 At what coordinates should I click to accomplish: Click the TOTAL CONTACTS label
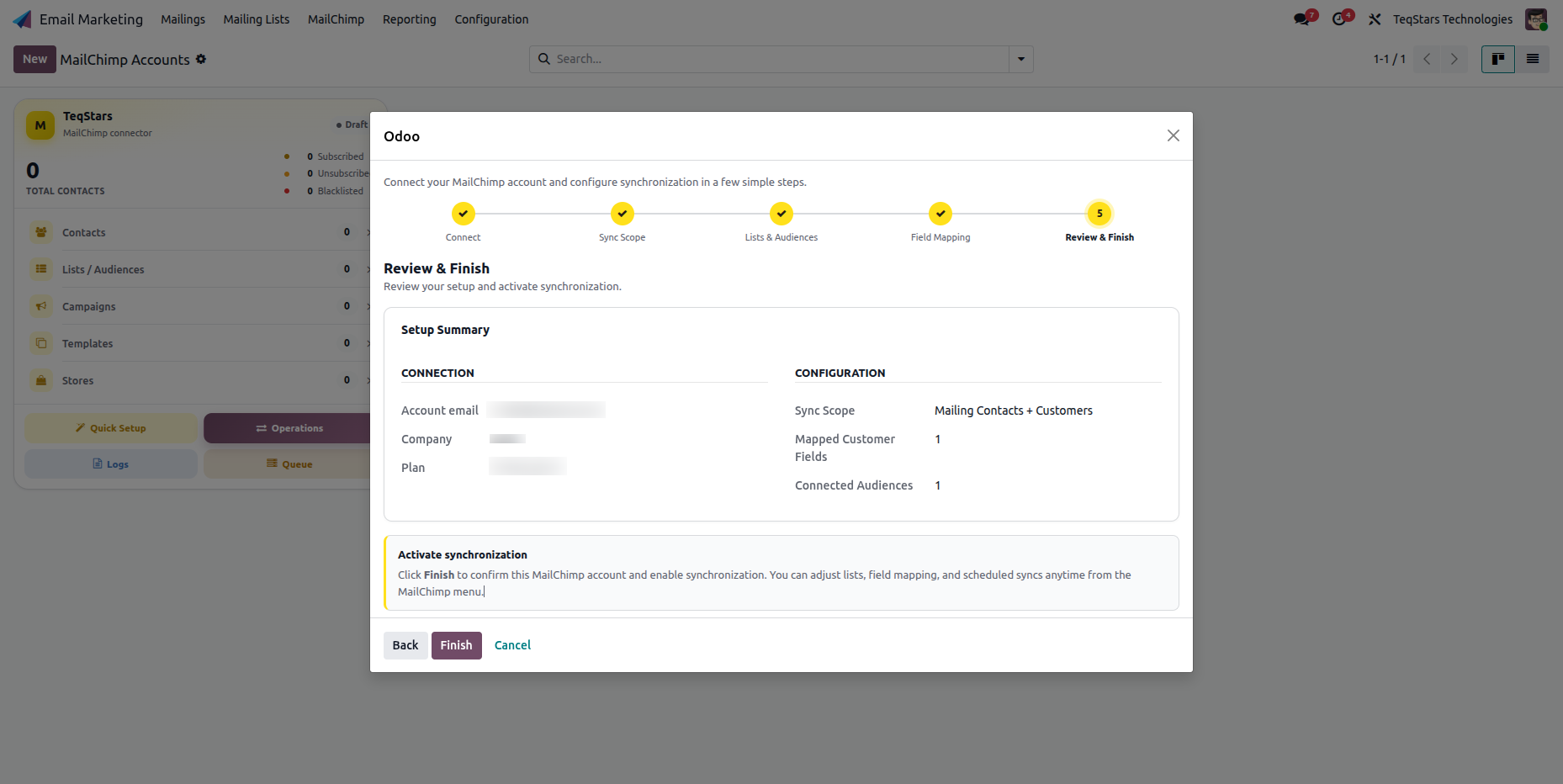66,192
